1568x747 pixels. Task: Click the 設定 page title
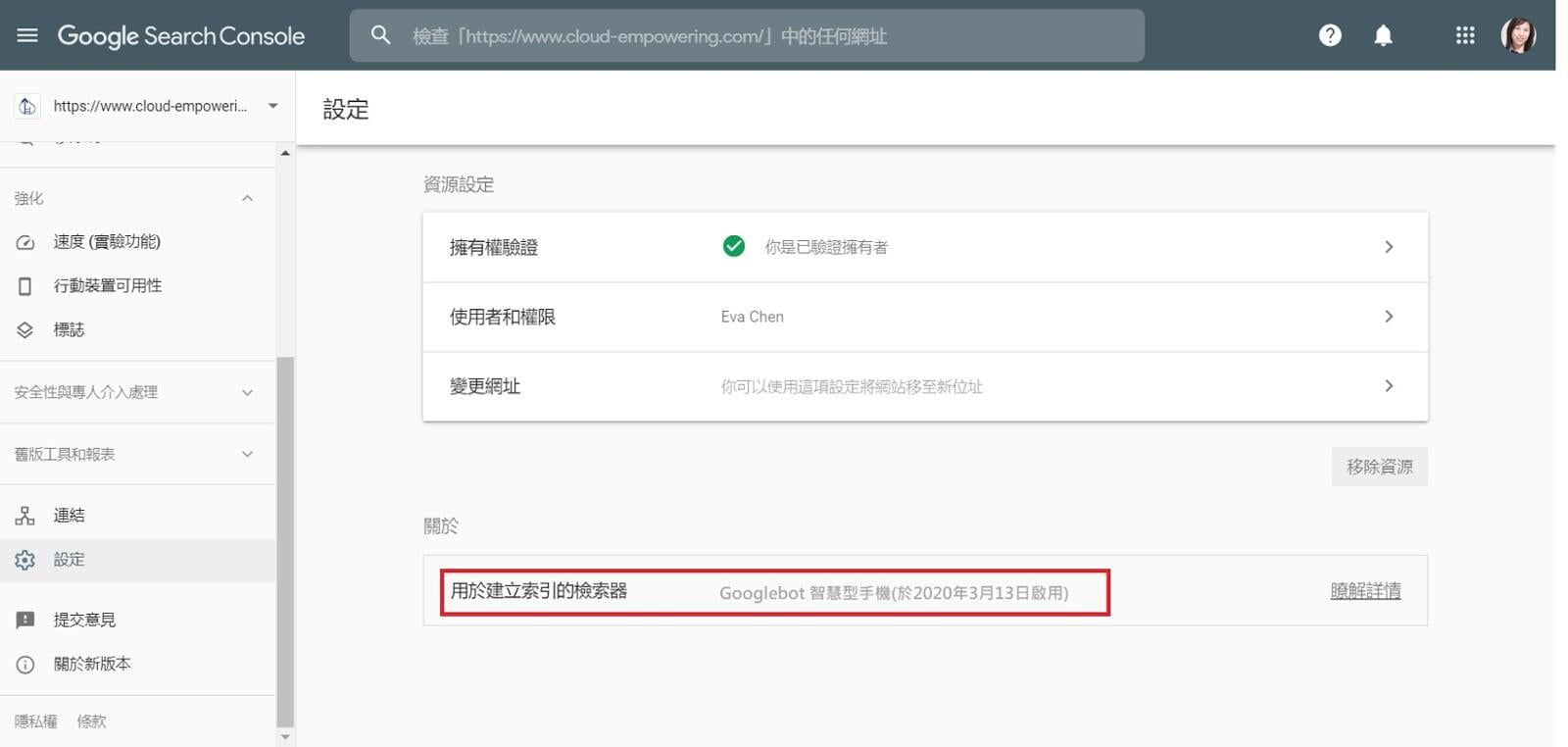click(346, 109)
